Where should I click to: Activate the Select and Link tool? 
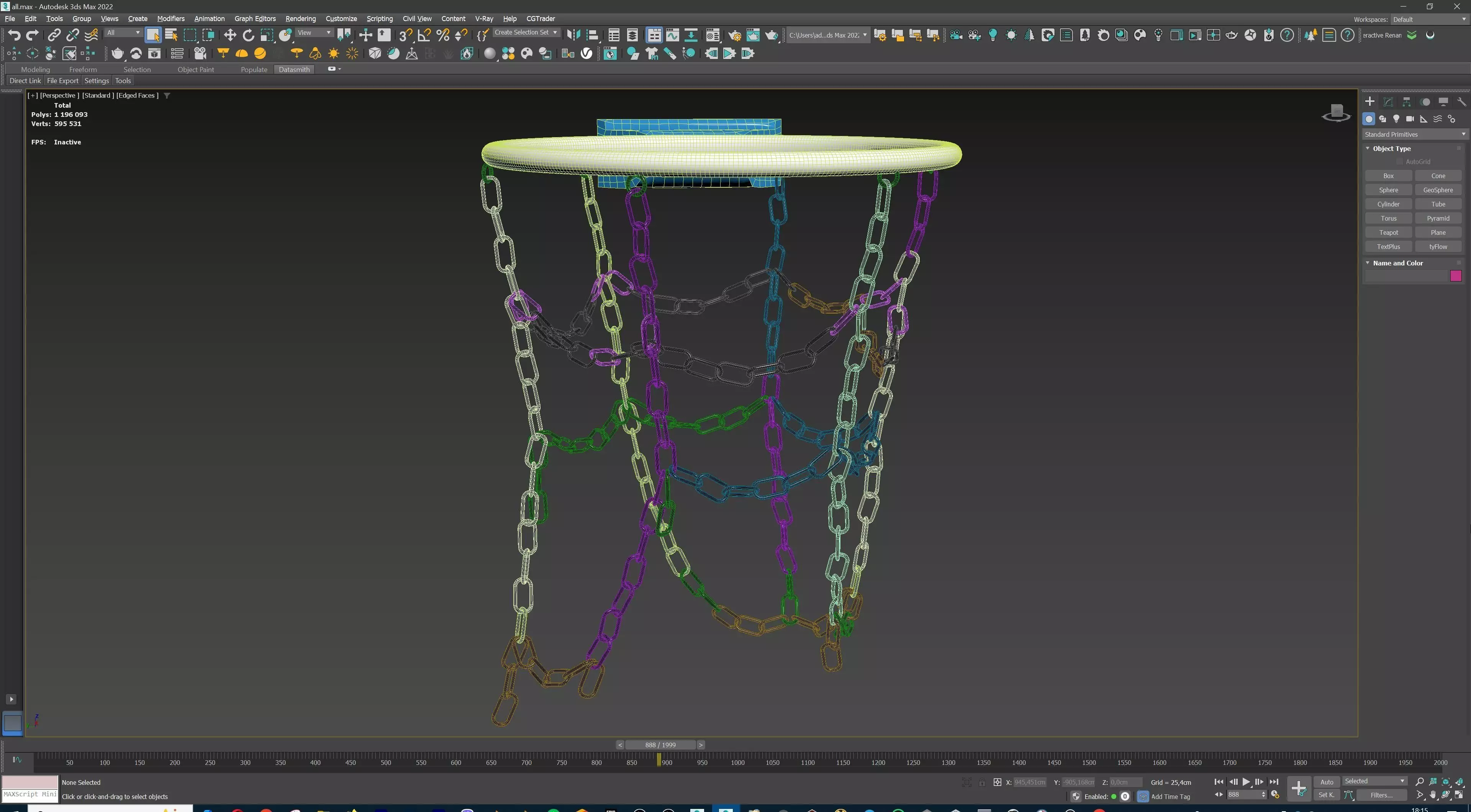coord(54,35)
